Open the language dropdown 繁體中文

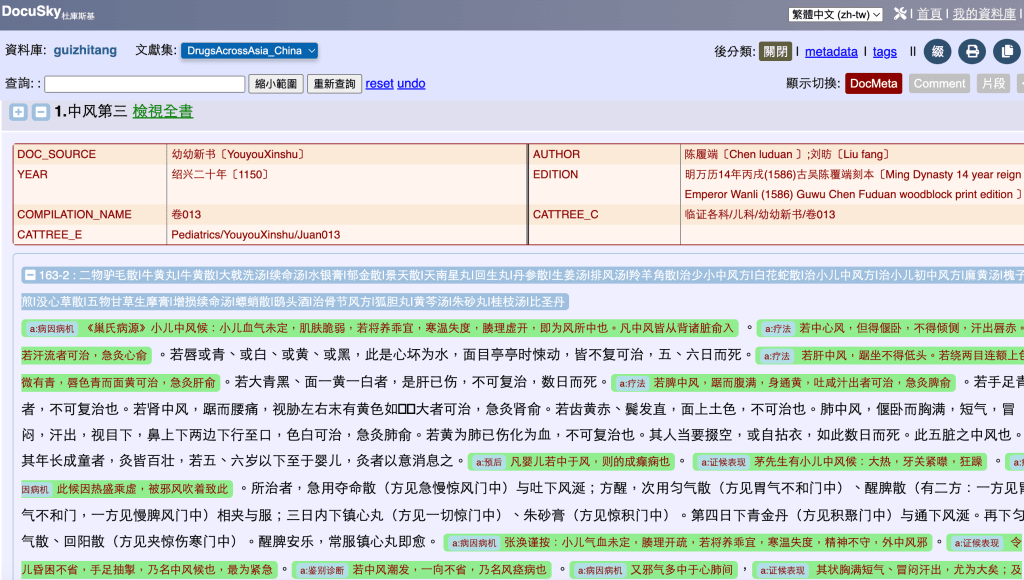[x=835, y=14]
